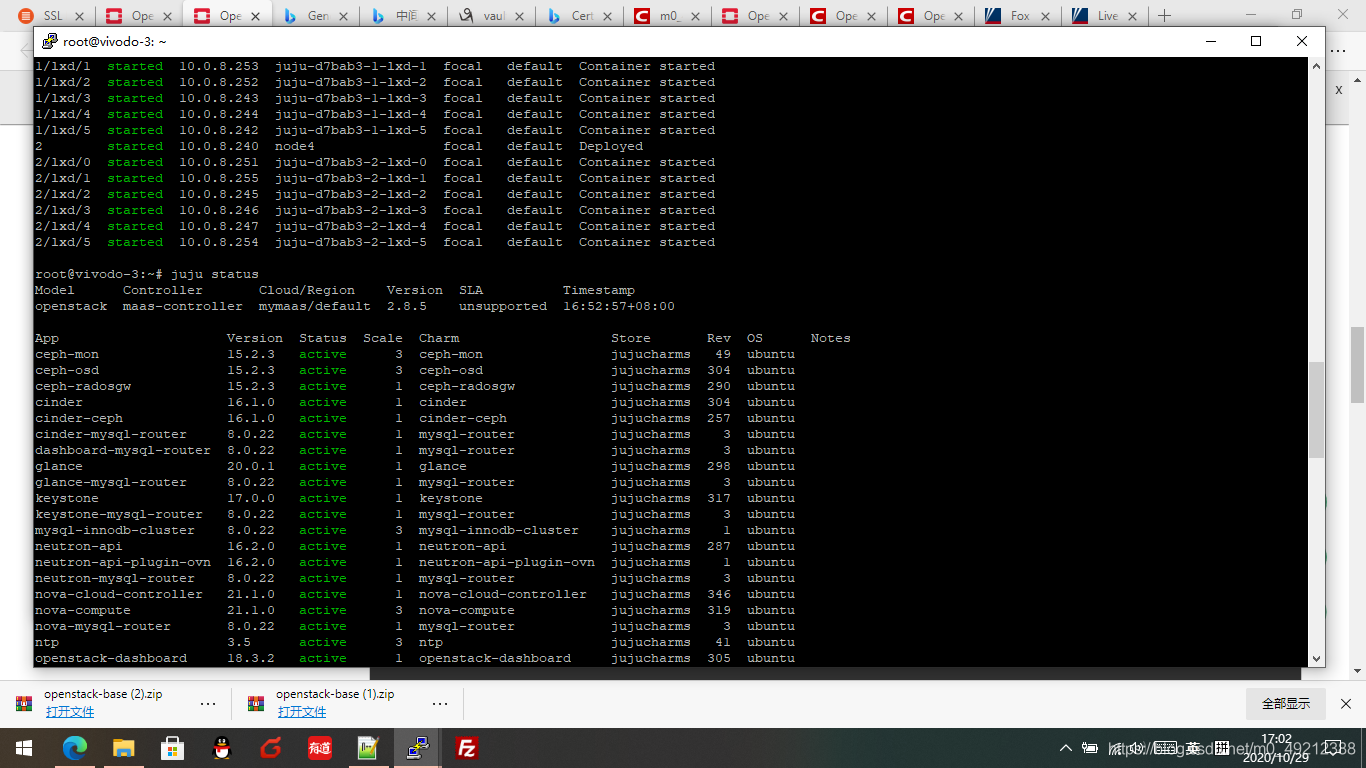Click the 'cinder-mysql-router' app row name
Image resolution: width=1366 pixels, height=768 pixels.
pos(111,434)
